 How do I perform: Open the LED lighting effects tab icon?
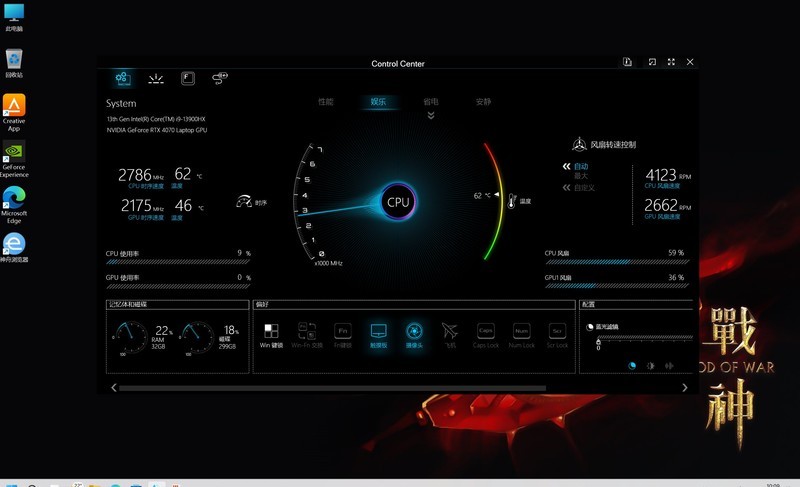pyautogui.click(x=156, y=79)
